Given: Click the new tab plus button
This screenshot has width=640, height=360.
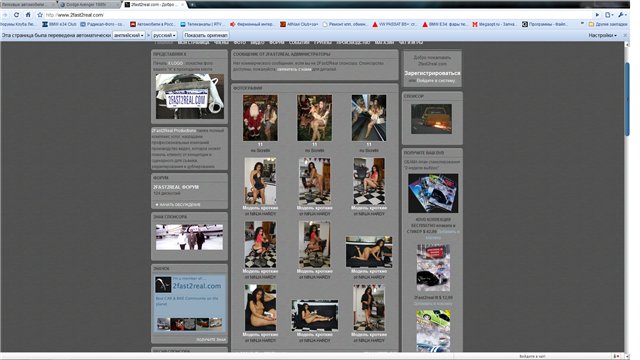Looking at the screenshot, I should [192, 4].
